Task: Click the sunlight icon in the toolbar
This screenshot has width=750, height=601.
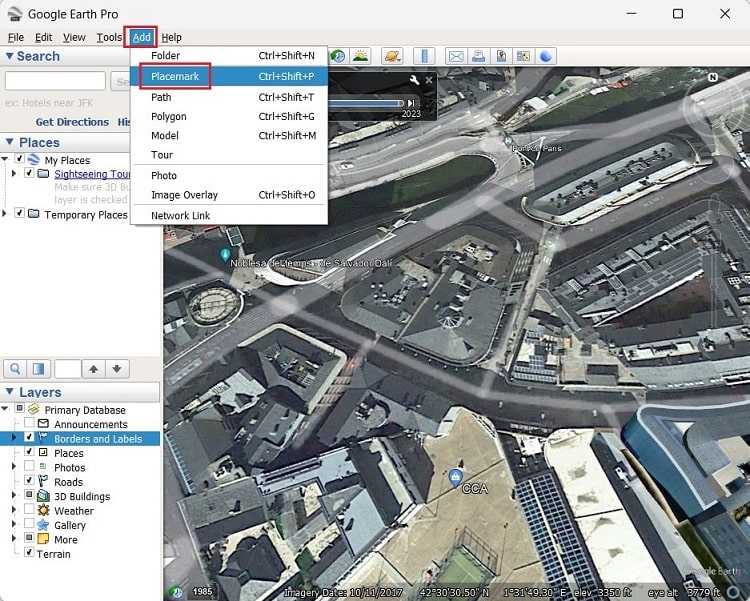Action: [x=361, y=56]
